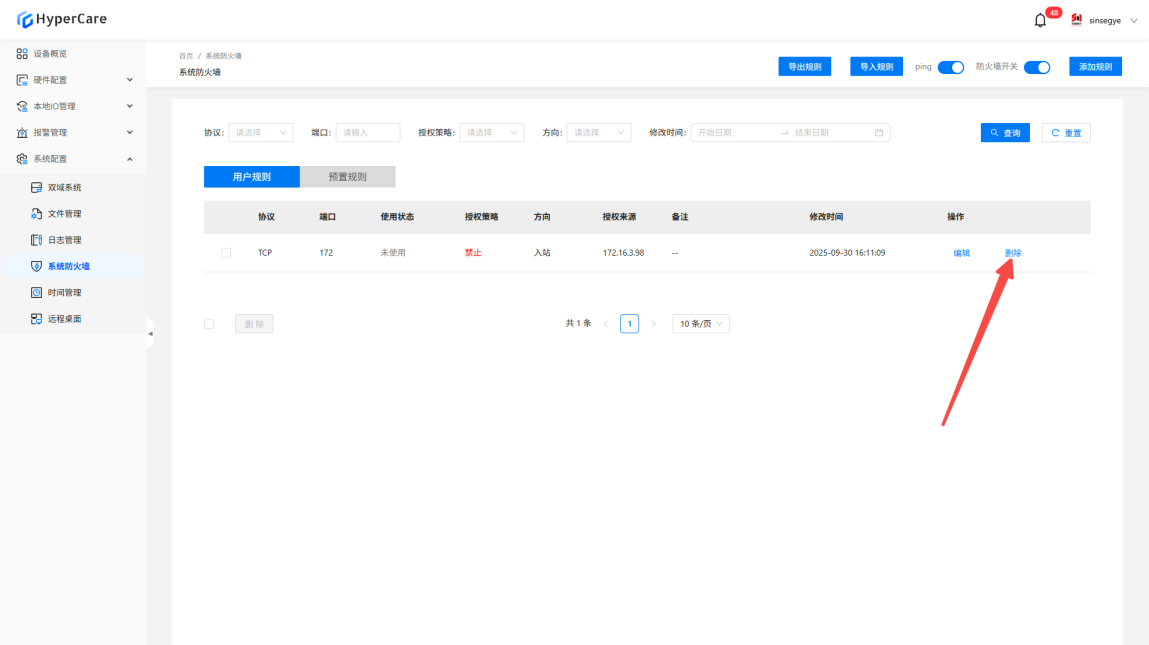Open 时间管理 via its clock icon

(36, 293)
